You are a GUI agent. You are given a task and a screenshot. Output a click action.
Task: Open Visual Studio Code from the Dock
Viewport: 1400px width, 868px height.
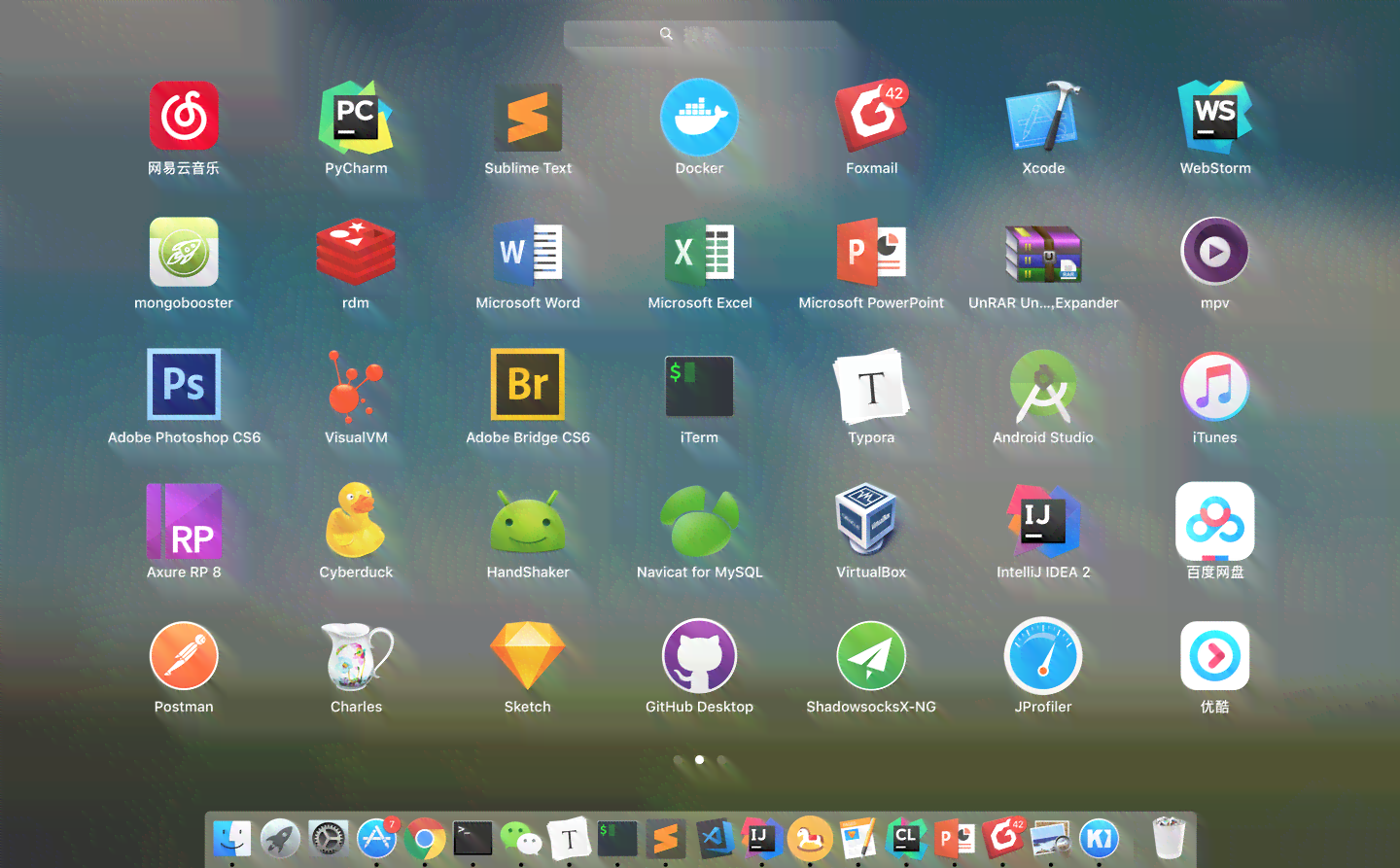point(714,839)
